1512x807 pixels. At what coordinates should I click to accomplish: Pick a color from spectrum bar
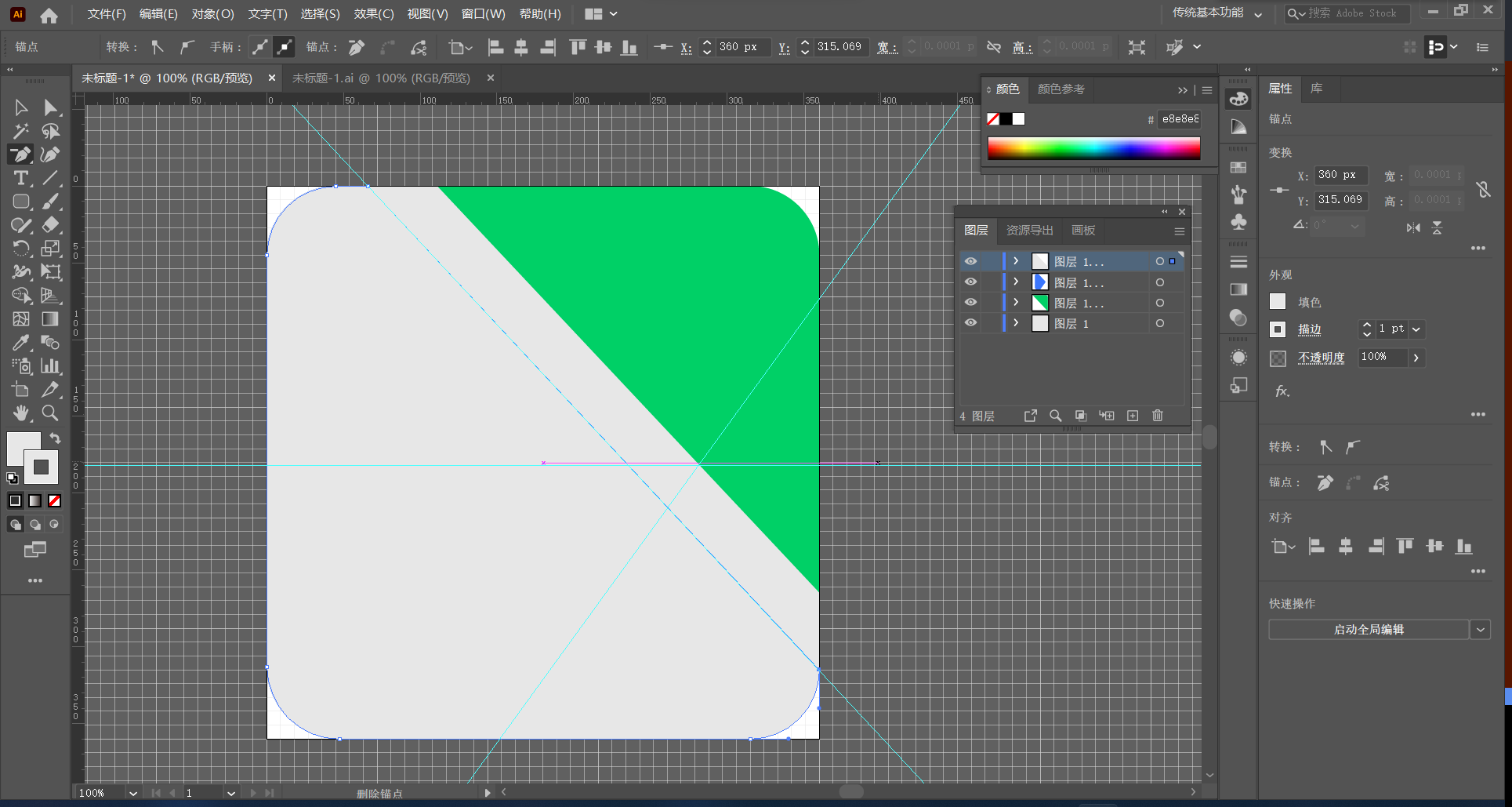pos(1093,148)
